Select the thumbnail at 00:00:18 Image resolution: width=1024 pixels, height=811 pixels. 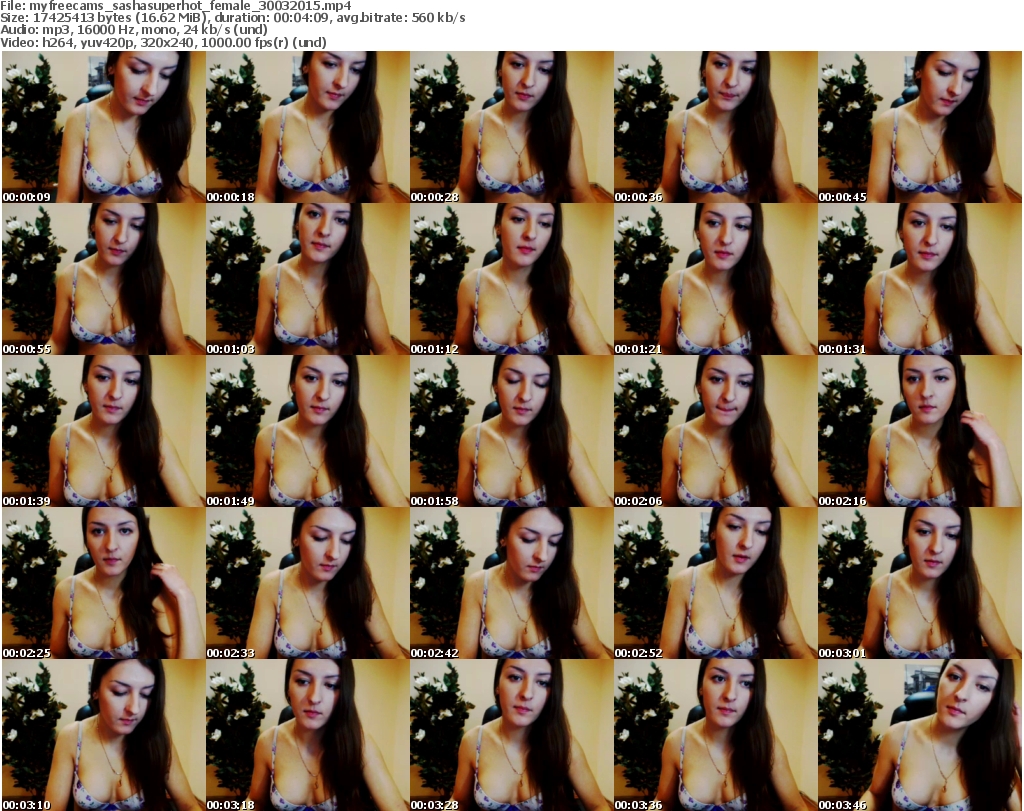(308, 127)
